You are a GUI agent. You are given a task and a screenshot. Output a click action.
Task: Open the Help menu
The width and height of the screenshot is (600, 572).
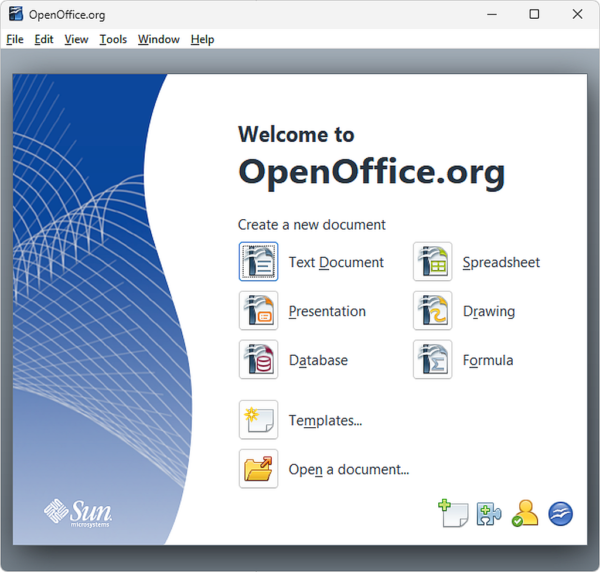click(202, 39)
